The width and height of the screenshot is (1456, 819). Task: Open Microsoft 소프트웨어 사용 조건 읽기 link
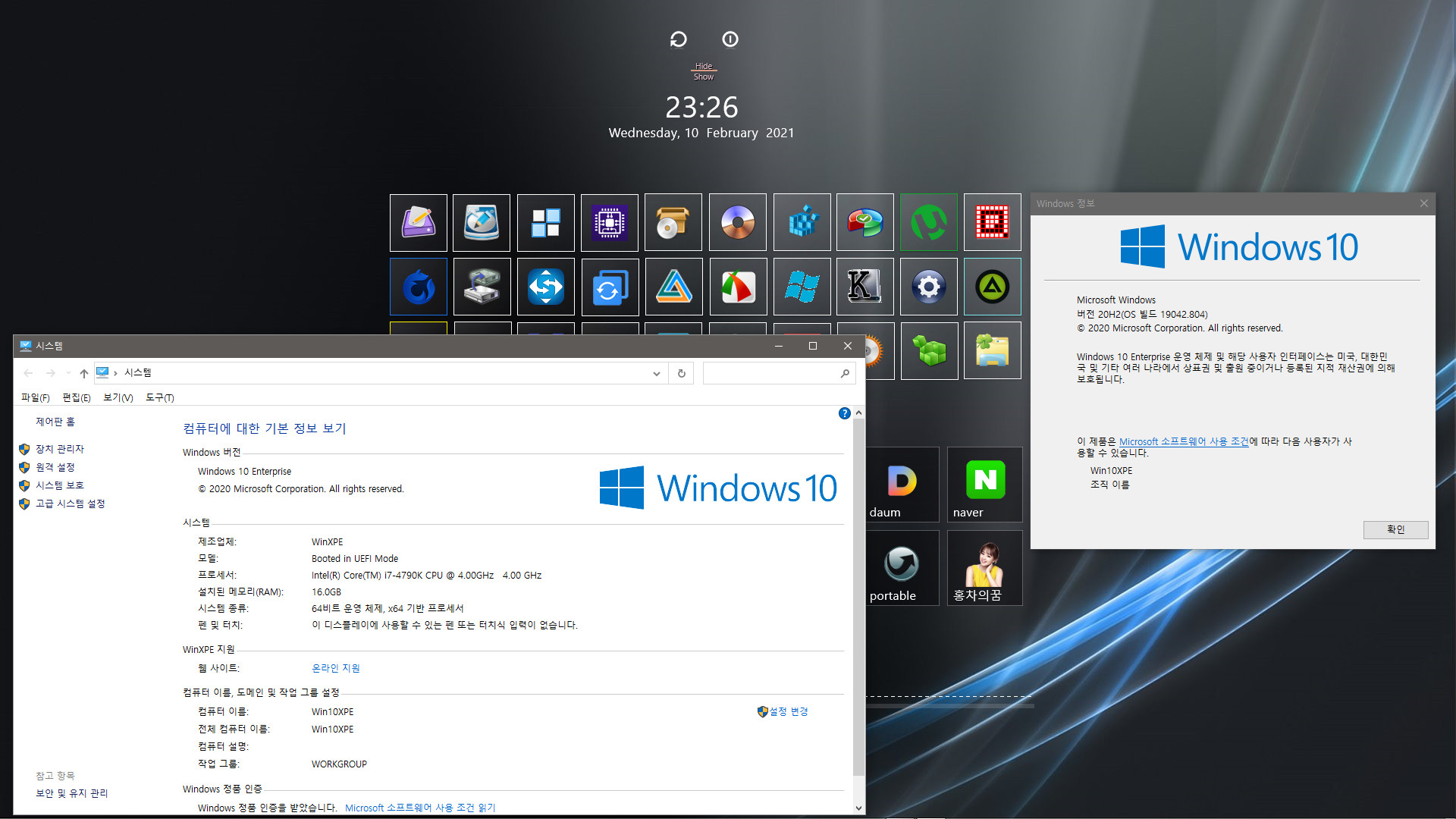tap(420, 808)
